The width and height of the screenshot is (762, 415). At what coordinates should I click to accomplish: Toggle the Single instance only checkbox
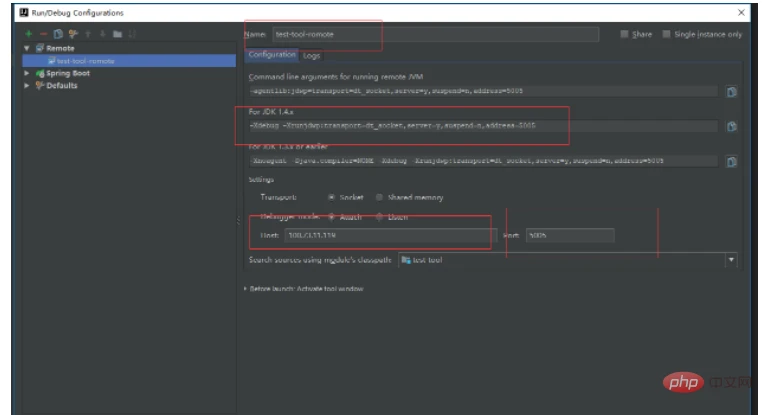667,34
